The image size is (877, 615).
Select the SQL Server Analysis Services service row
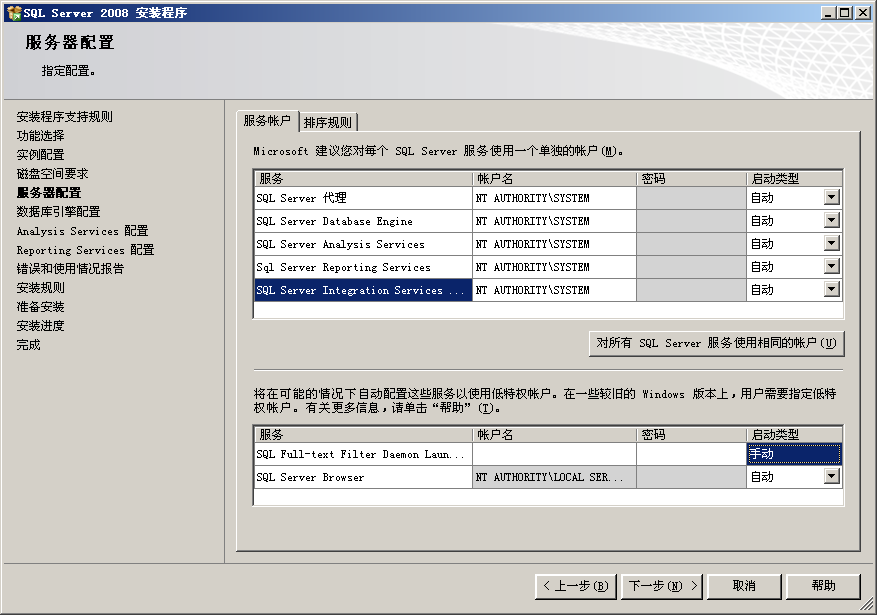tap(364, 244)
